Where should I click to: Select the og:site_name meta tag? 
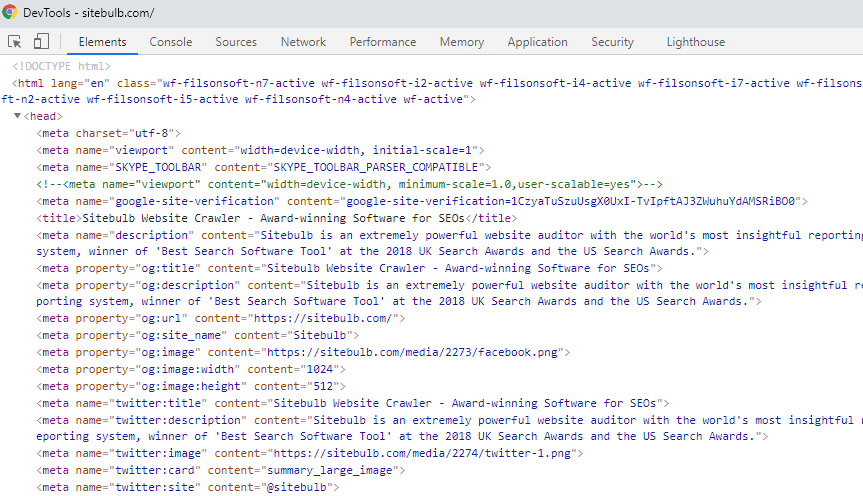pos(198,336)
